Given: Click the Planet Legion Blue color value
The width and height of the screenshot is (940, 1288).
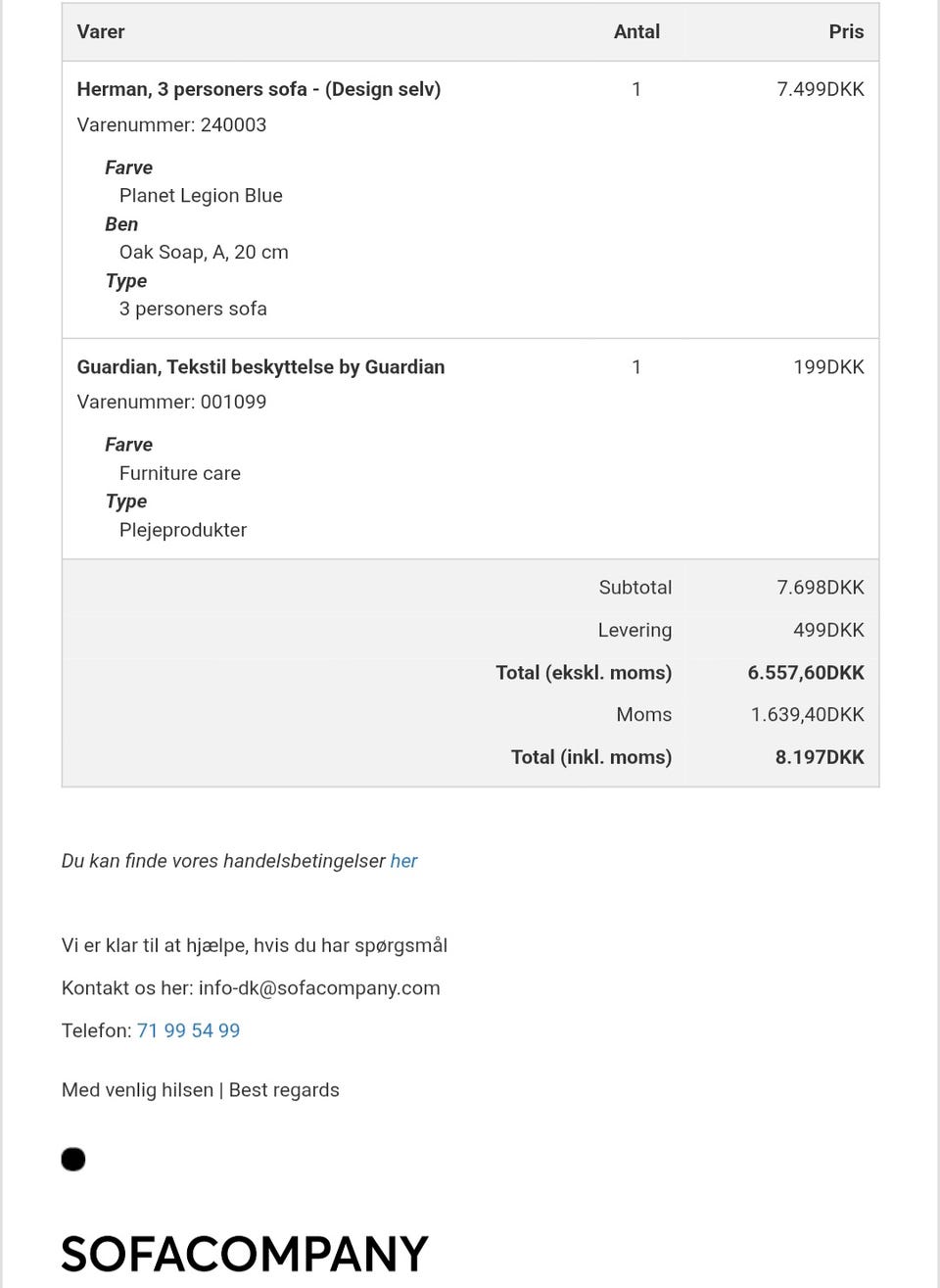Looking at the screenshot, I should [x=201, y=195].
